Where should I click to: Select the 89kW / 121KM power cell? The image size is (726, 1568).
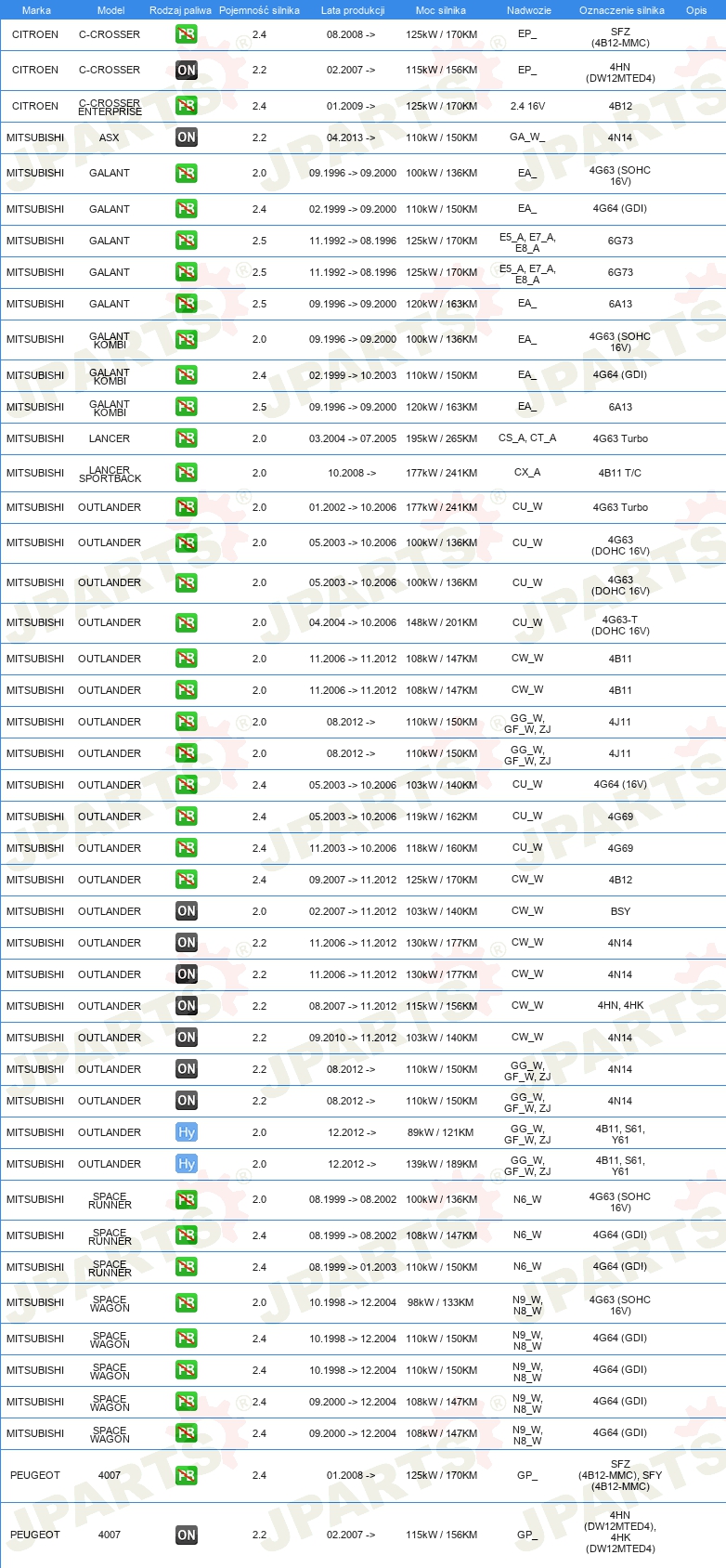coord(441,1132)
